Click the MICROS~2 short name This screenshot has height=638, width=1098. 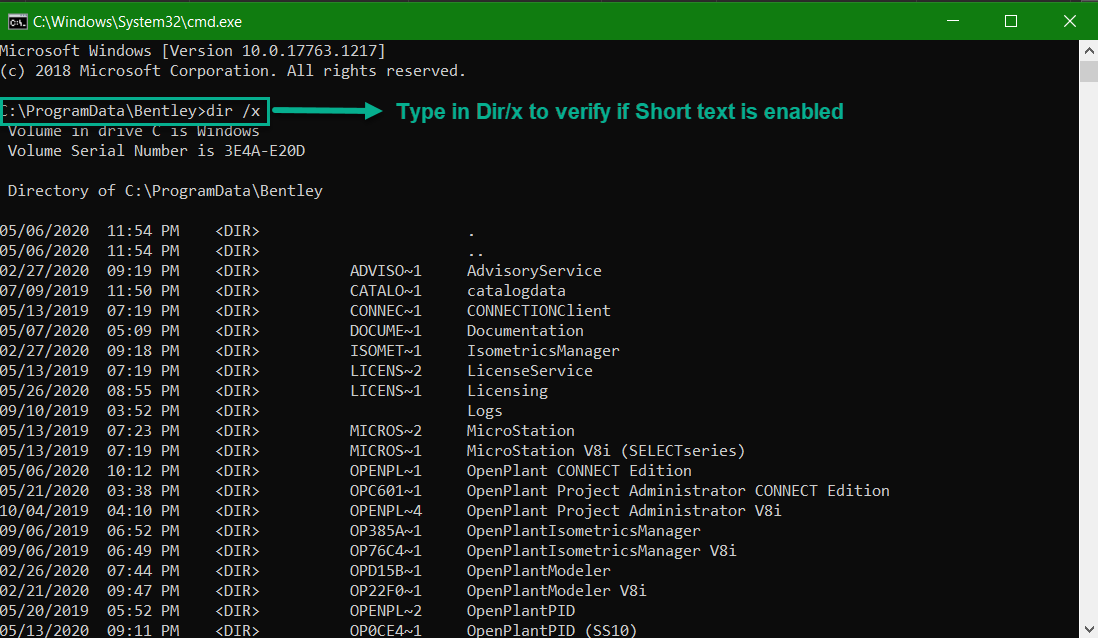[386, 431]
